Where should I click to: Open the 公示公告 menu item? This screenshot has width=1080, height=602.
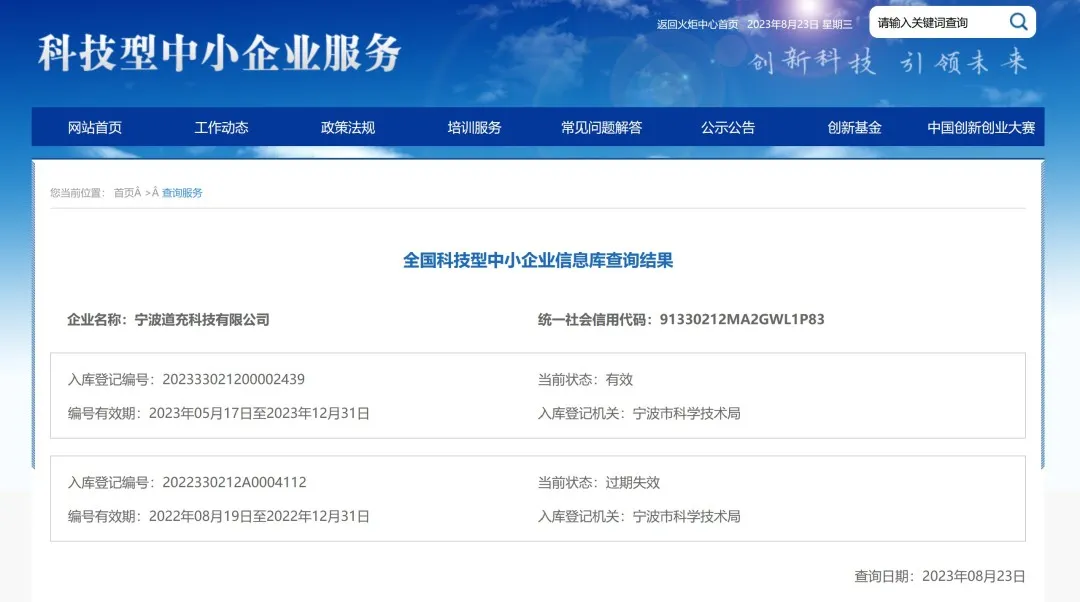[x=728, y=127]
